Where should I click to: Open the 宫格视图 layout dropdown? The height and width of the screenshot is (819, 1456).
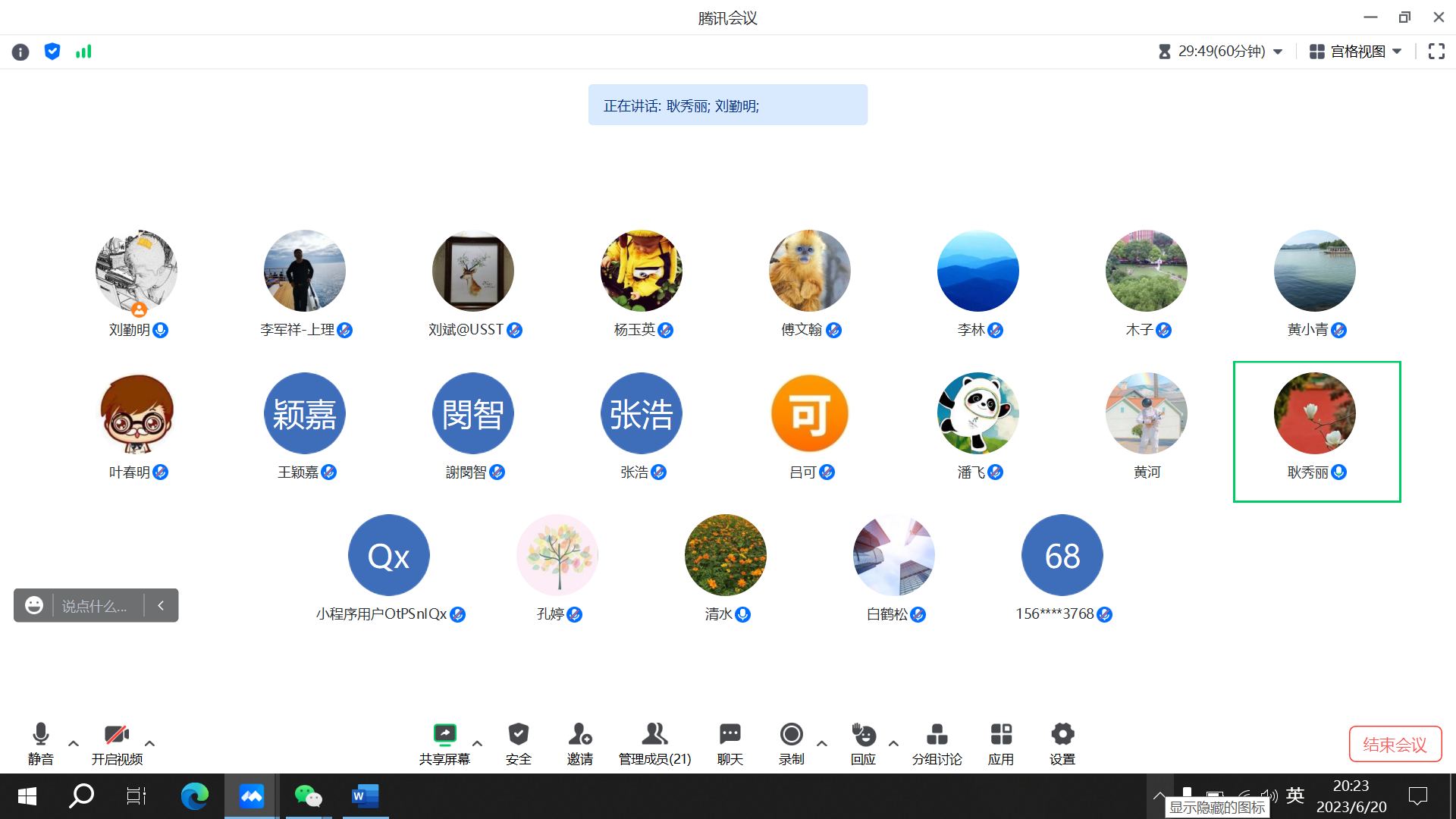1357,52
